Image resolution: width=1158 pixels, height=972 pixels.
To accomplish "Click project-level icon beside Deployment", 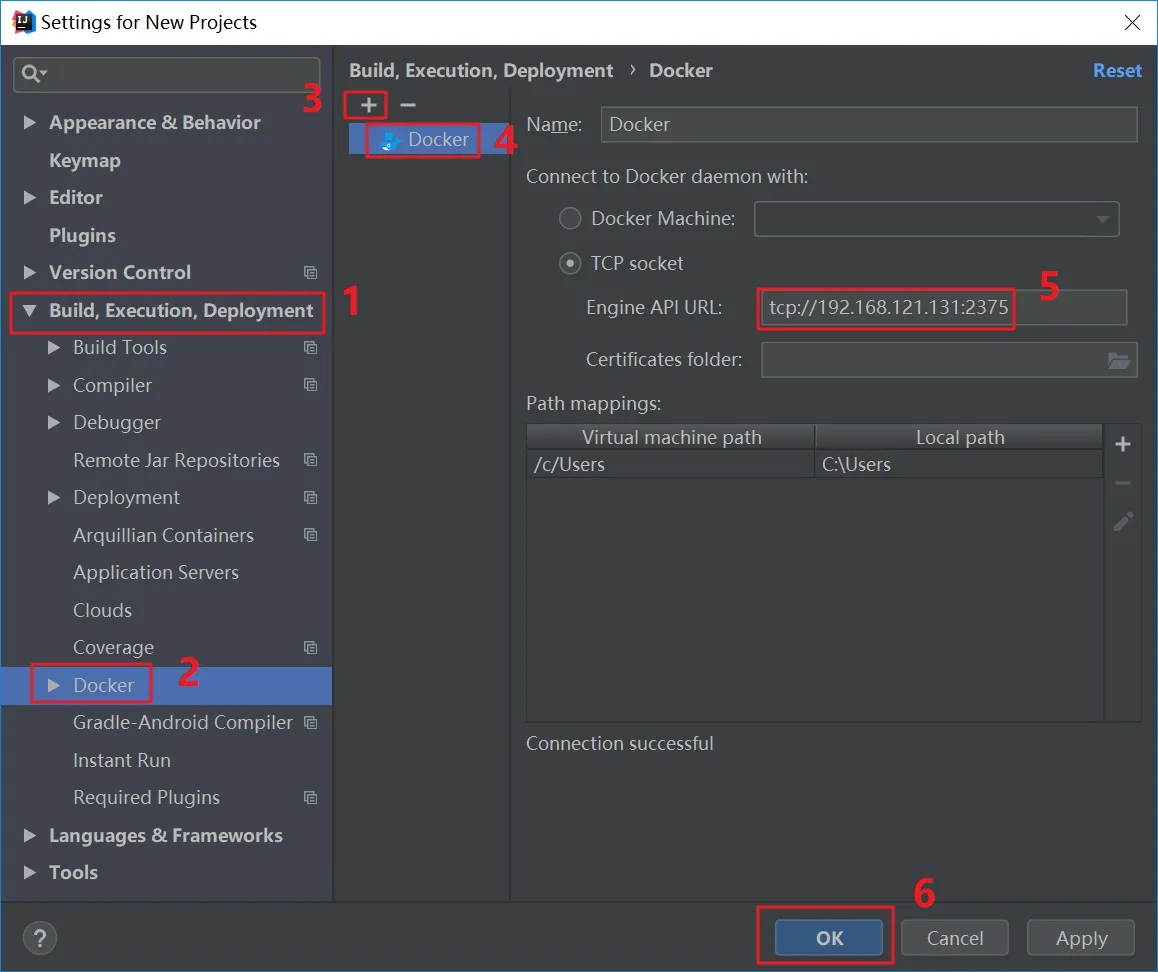I will tap(310, 498).
